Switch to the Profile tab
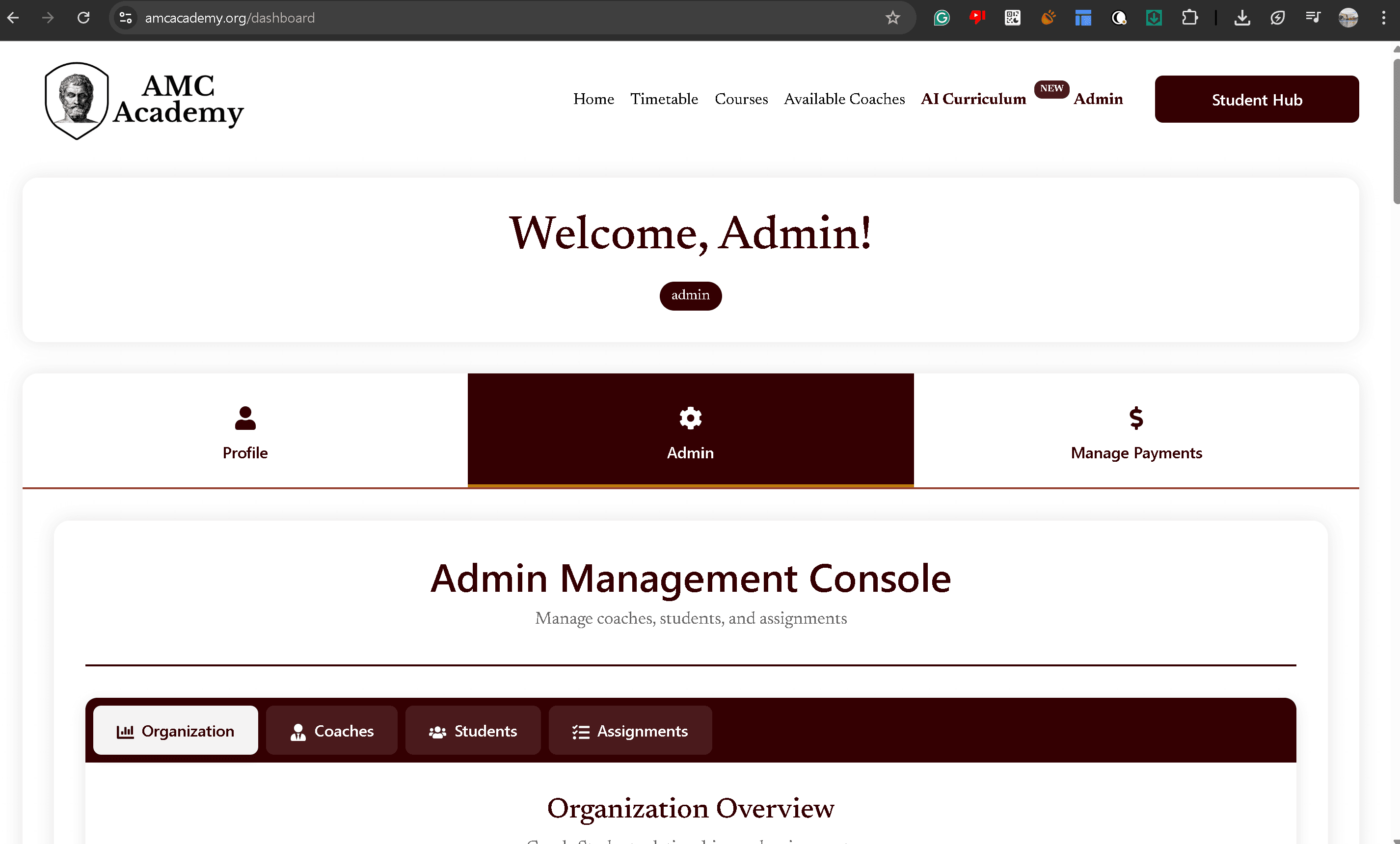 (245, 430)
